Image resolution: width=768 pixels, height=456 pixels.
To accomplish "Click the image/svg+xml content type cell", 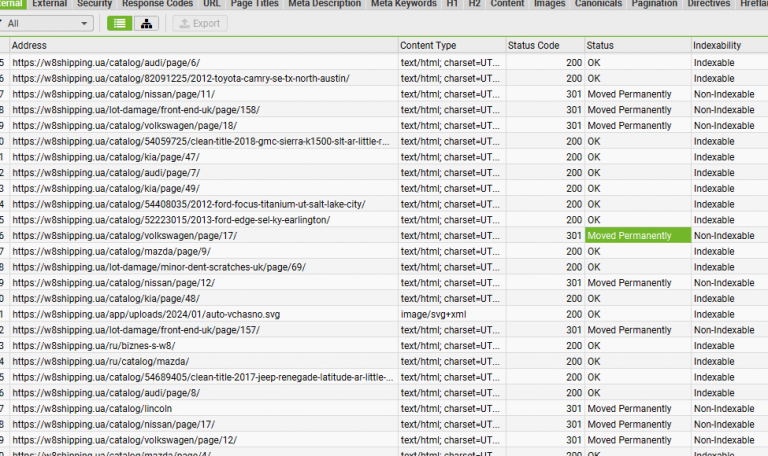I will pos(433,314).
